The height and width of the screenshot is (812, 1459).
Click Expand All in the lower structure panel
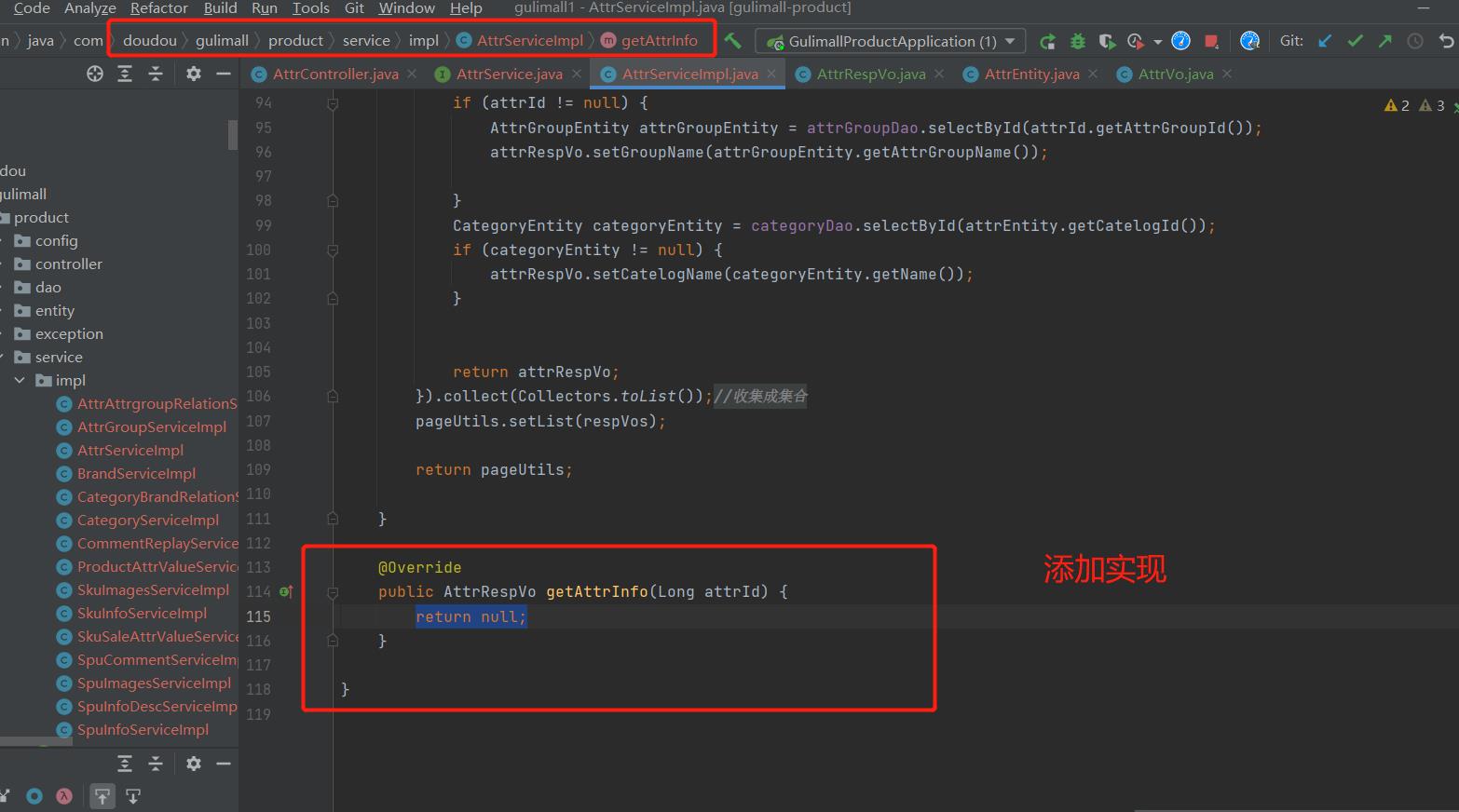coord(125,764)
